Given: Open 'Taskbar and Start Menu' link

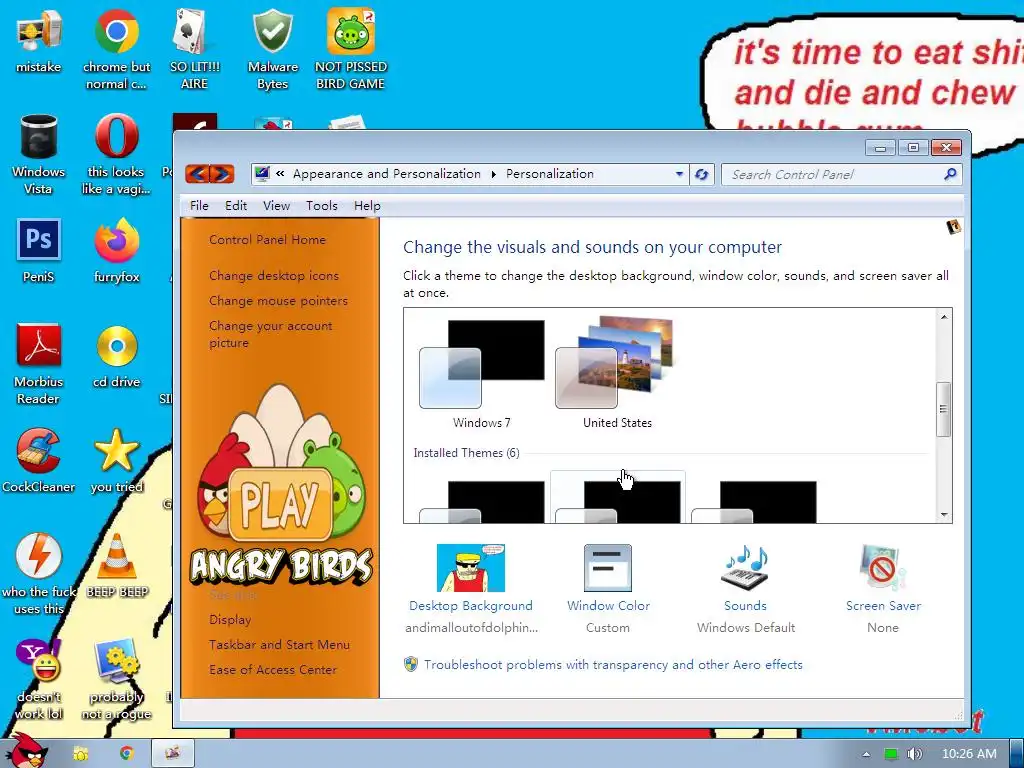Looking at the screenshot, I should click(279, 645).
